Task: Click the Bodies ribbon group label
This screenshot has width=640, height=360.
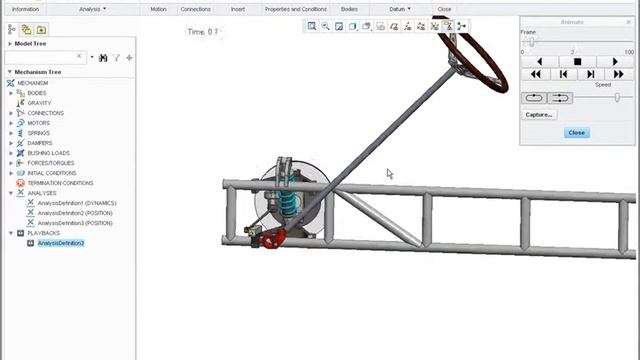Action: (349, 9)
